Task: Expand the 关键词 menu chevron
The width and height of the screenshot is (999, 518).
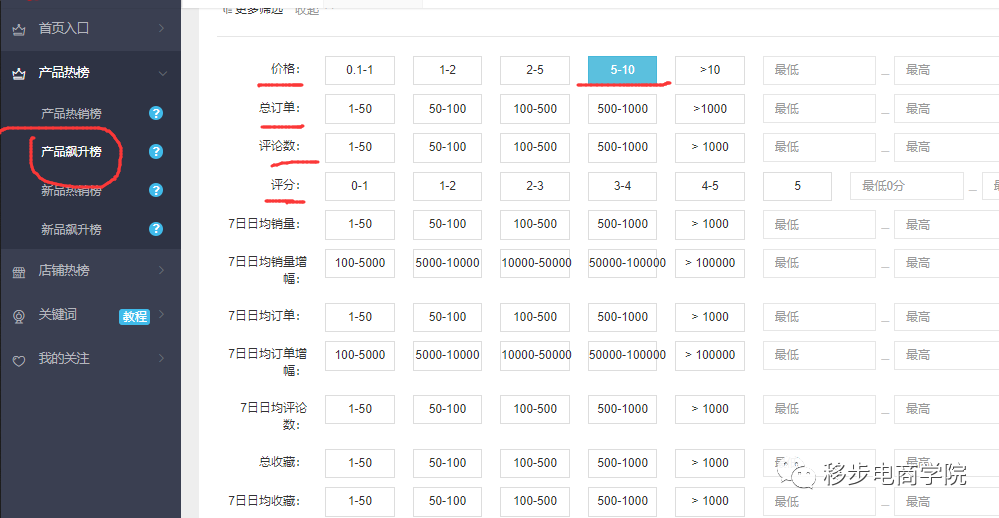Action: click(x=161, y=314)
